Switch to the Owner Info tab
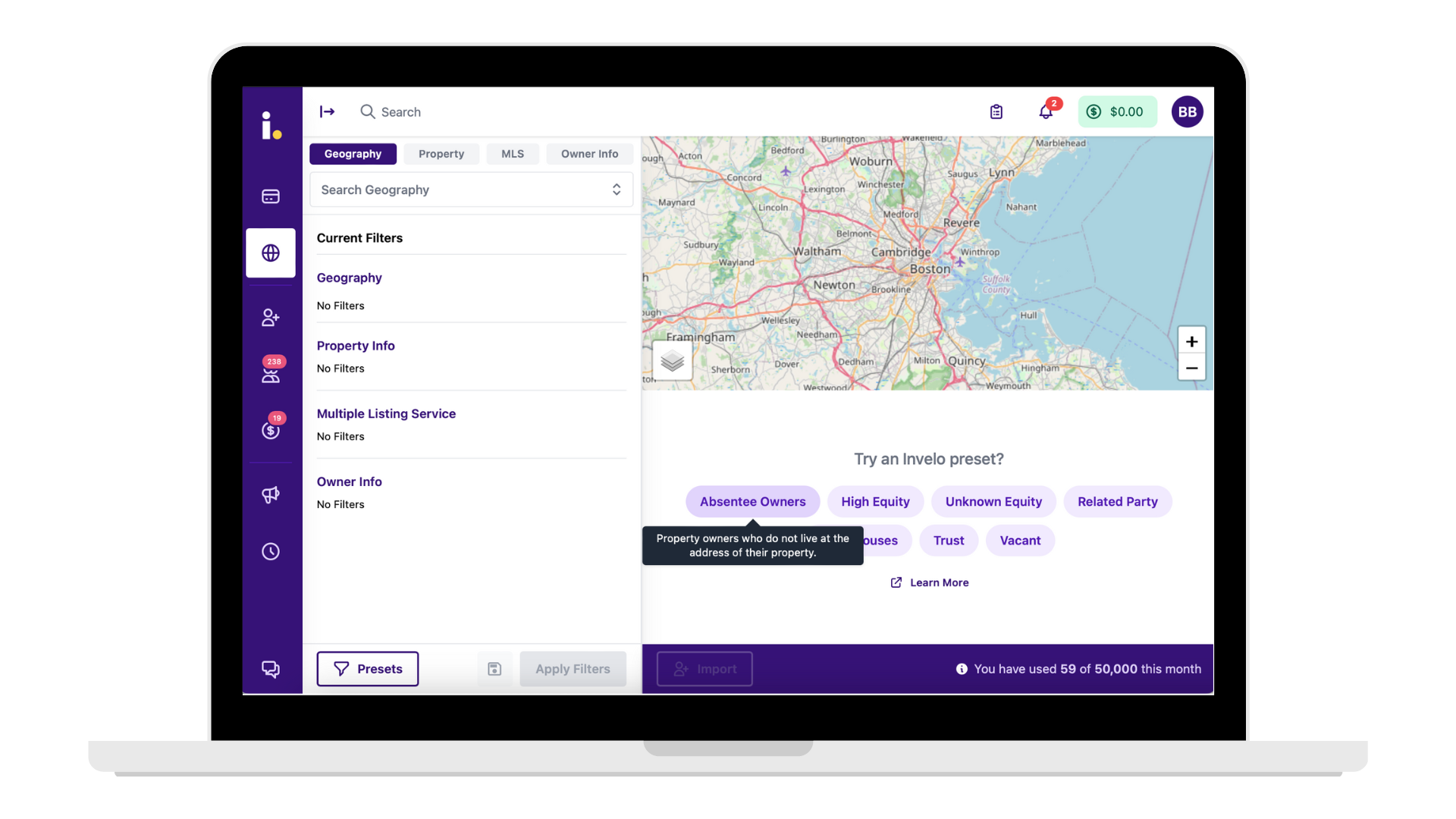Screen dimensions: 1456x819 point(589,154)
